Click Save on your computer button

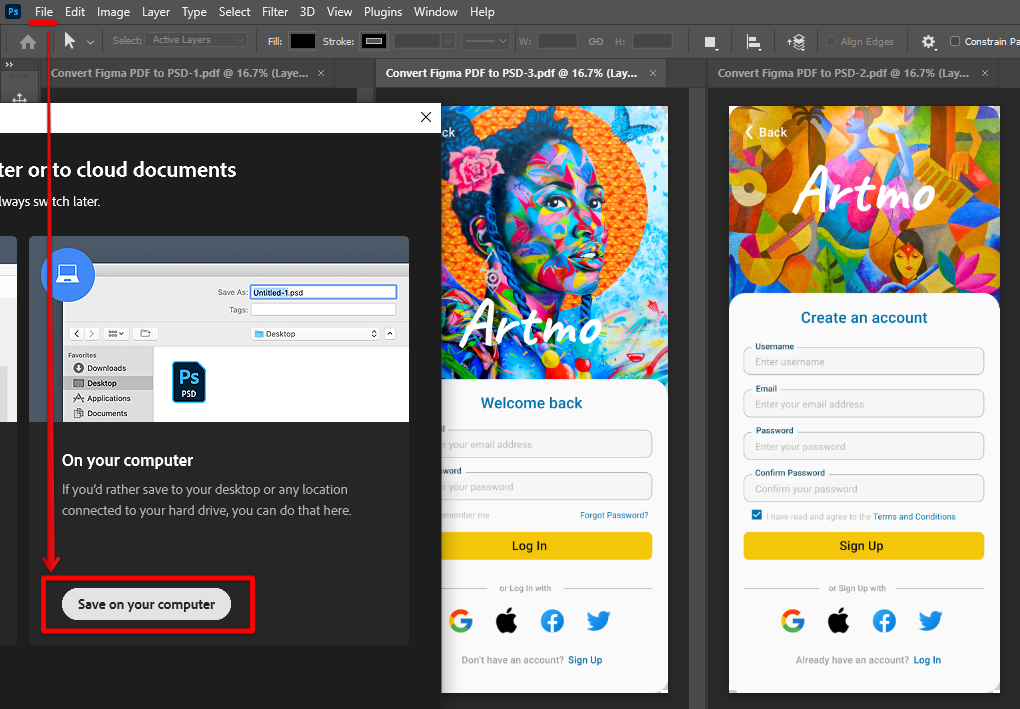(146, 604)
